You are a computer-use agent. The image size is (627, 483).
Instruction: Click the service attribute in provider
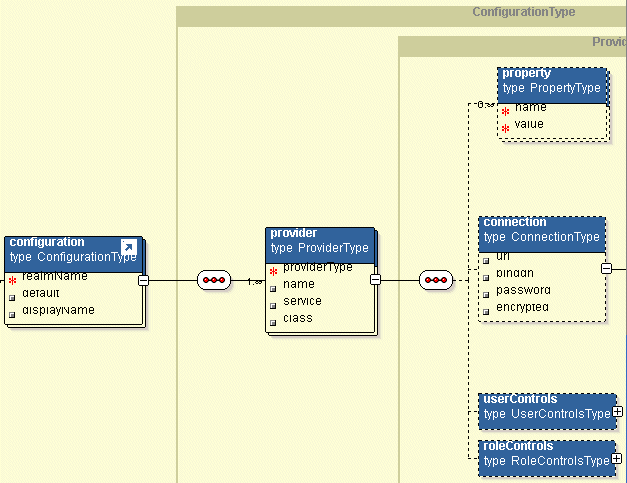click(302, 301)
